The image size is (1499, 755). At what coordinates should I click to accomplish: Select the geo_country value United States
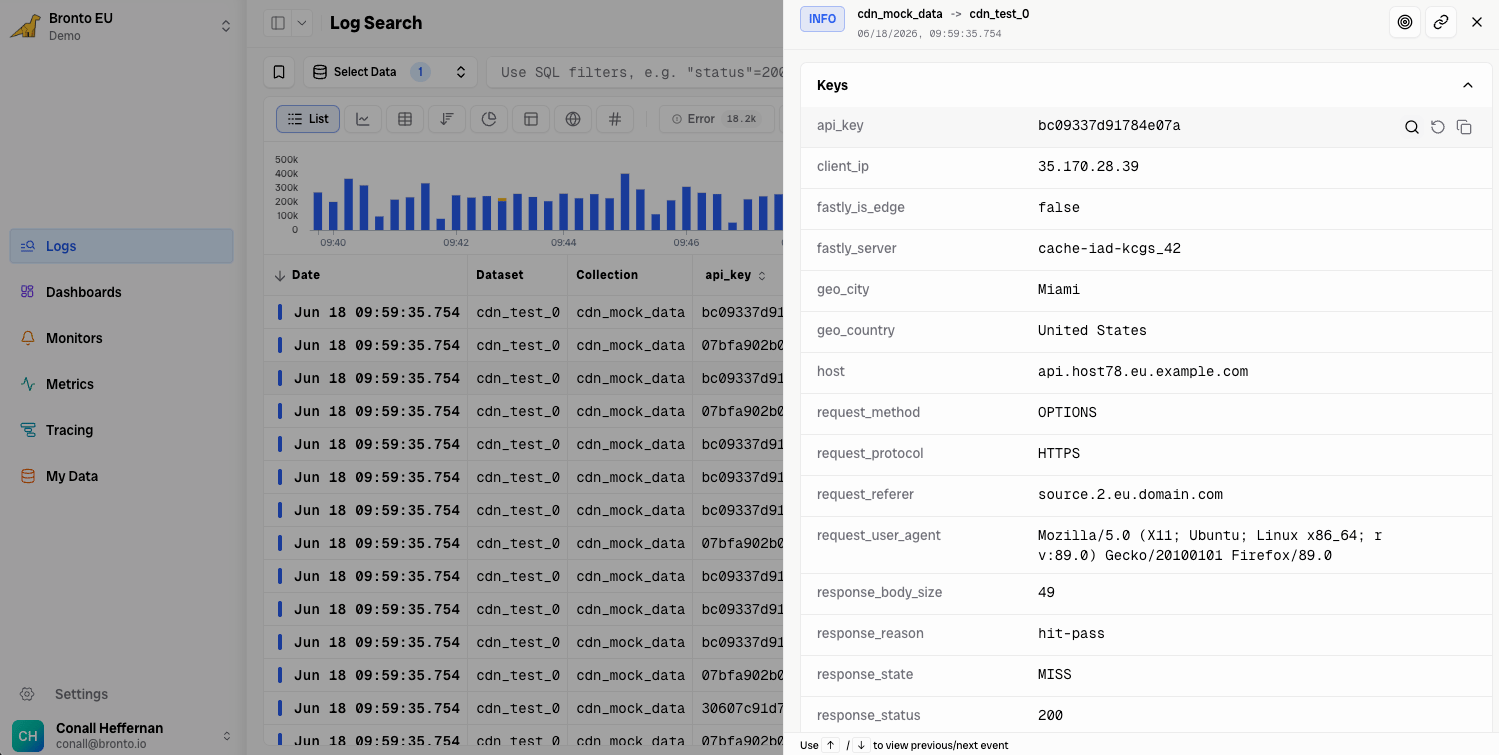pyautogui.click(x=1092, y=331)
